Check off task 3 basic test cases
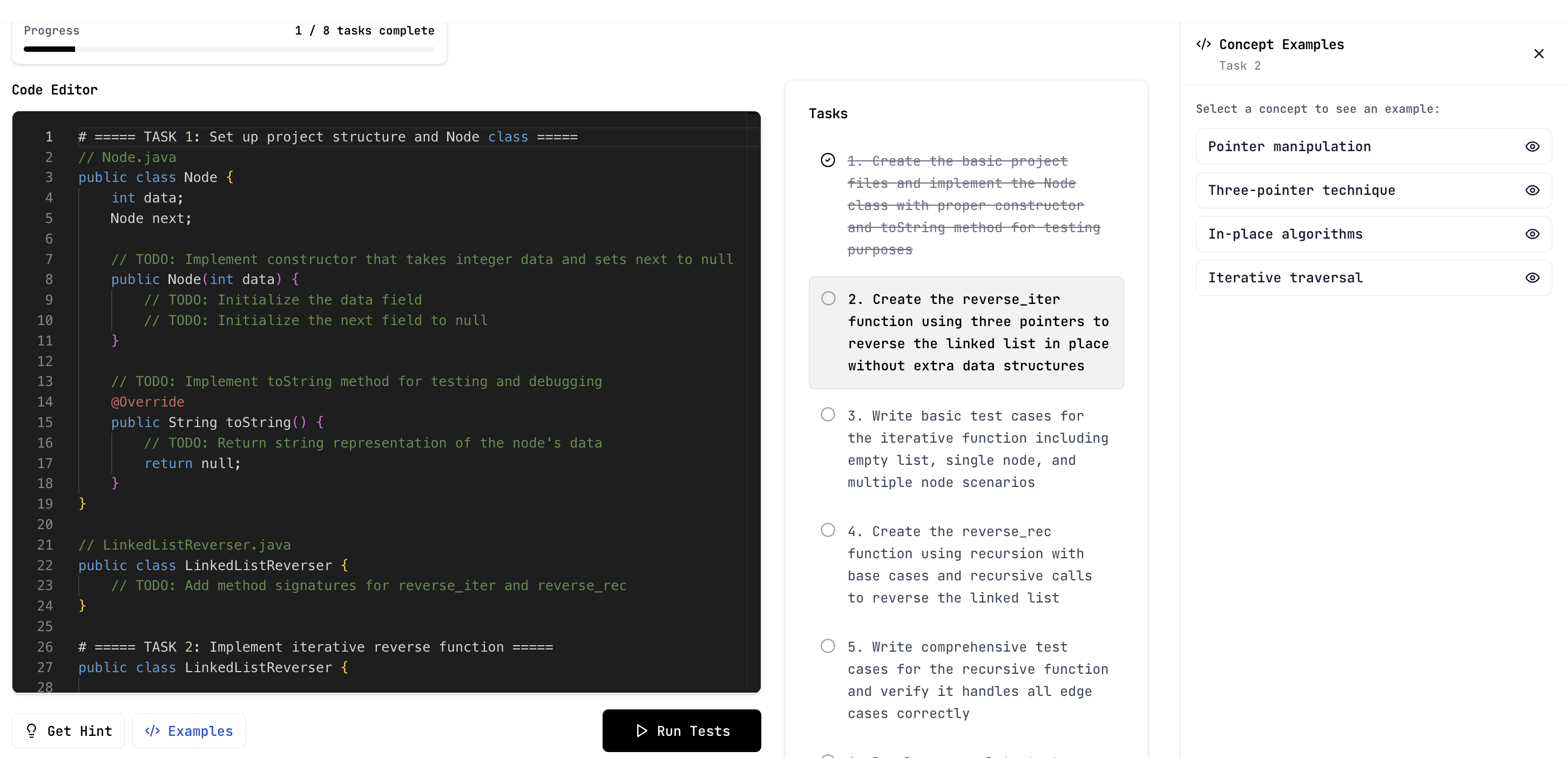Viewport: 1568px width, 758px height. [x=828, y=415]
